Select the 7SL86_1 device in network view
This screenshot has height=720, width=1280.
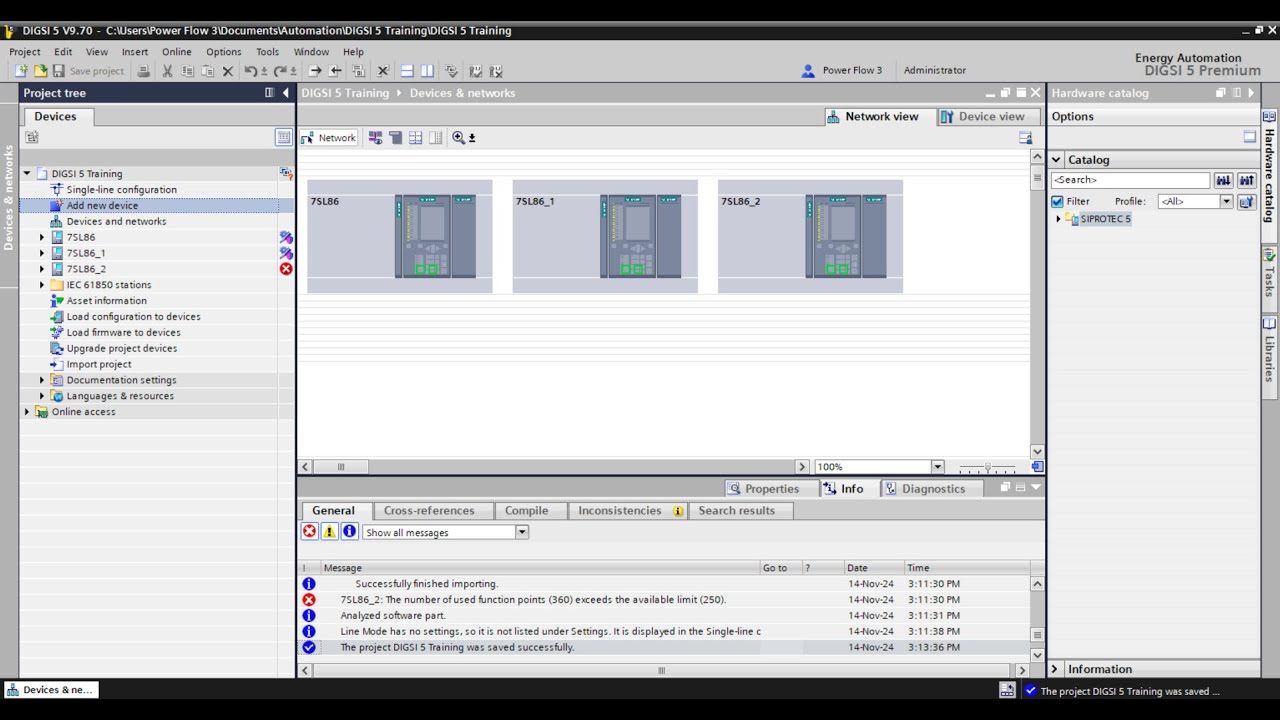[605, 237]
